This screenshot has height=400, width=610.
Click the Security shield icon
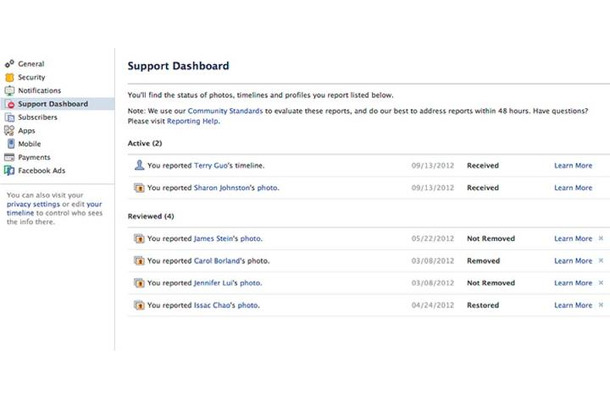pos(9,77)
